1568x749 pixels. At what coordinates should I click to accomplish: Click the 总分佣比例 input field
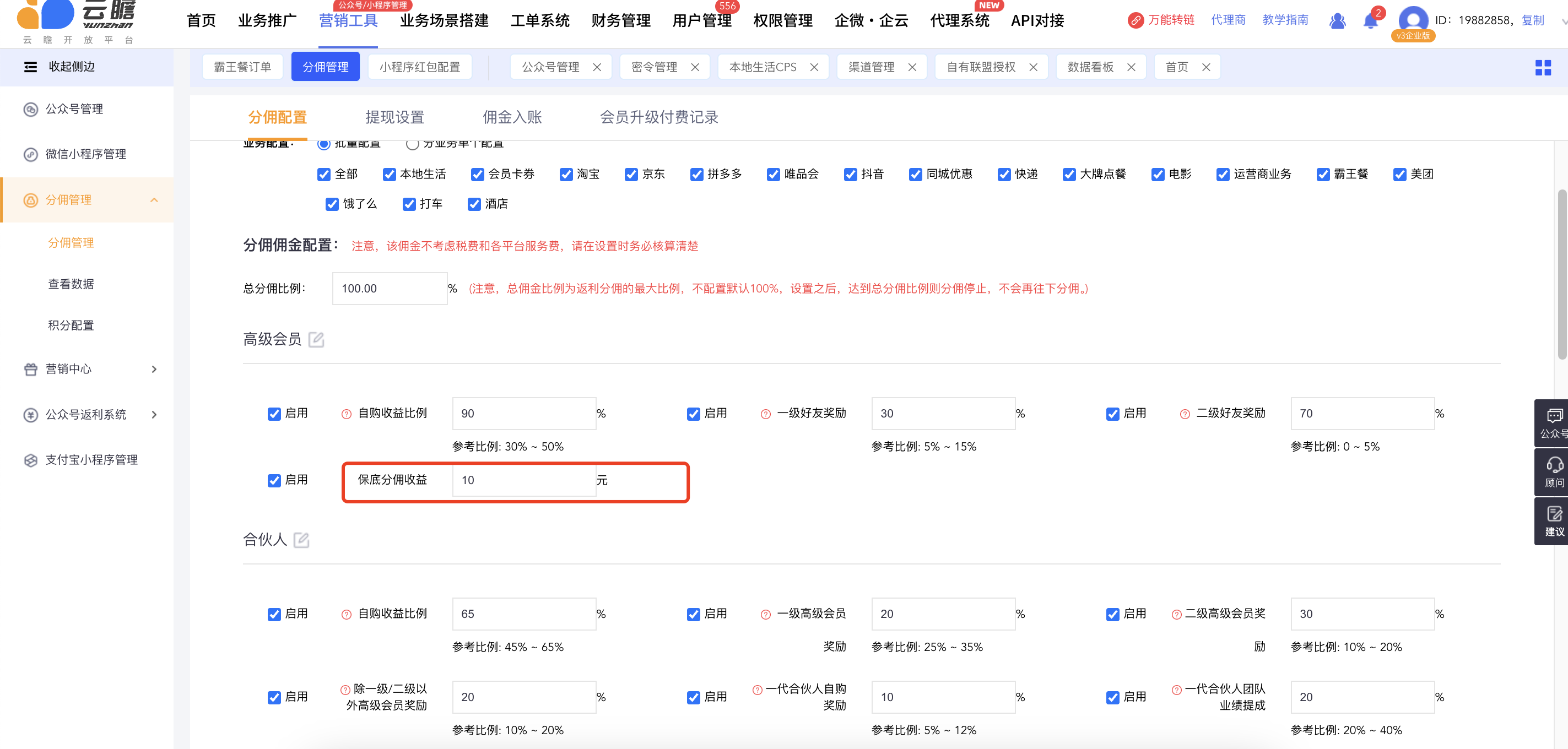pyautogui.click(x=390, y=289)
